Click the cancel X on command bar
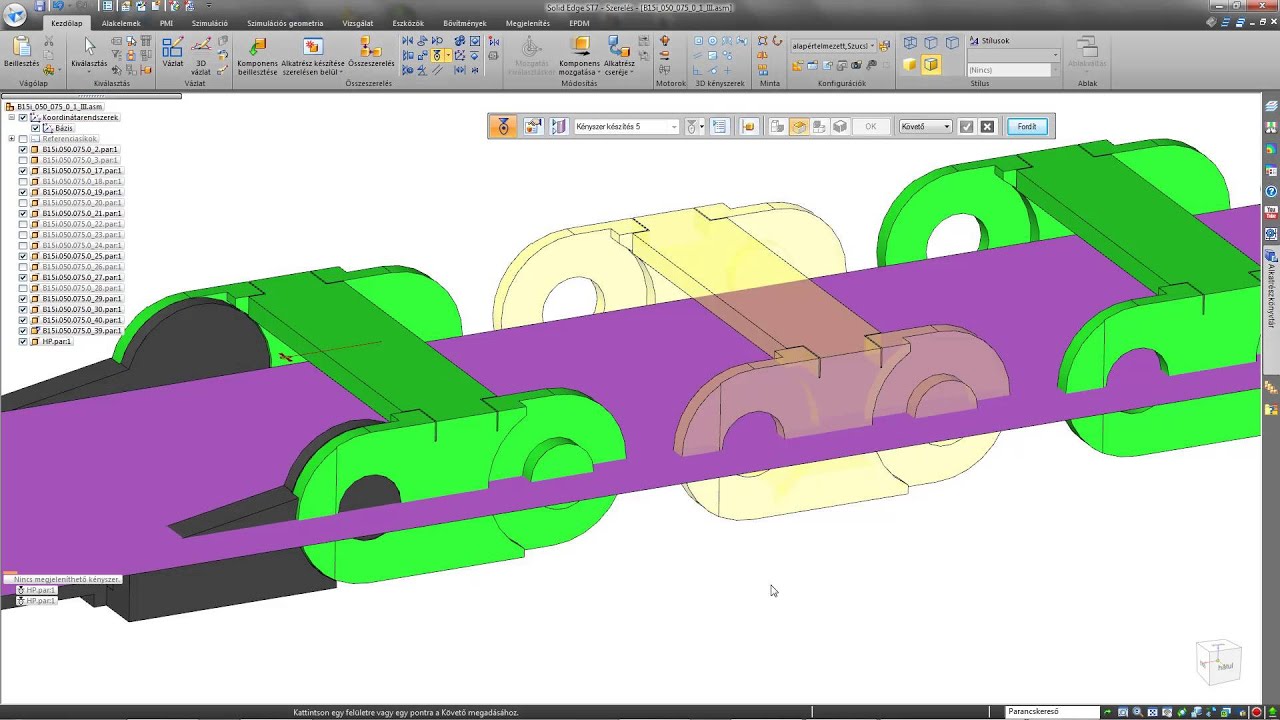Screen dimensions: 1280x720 click(987, 127)
